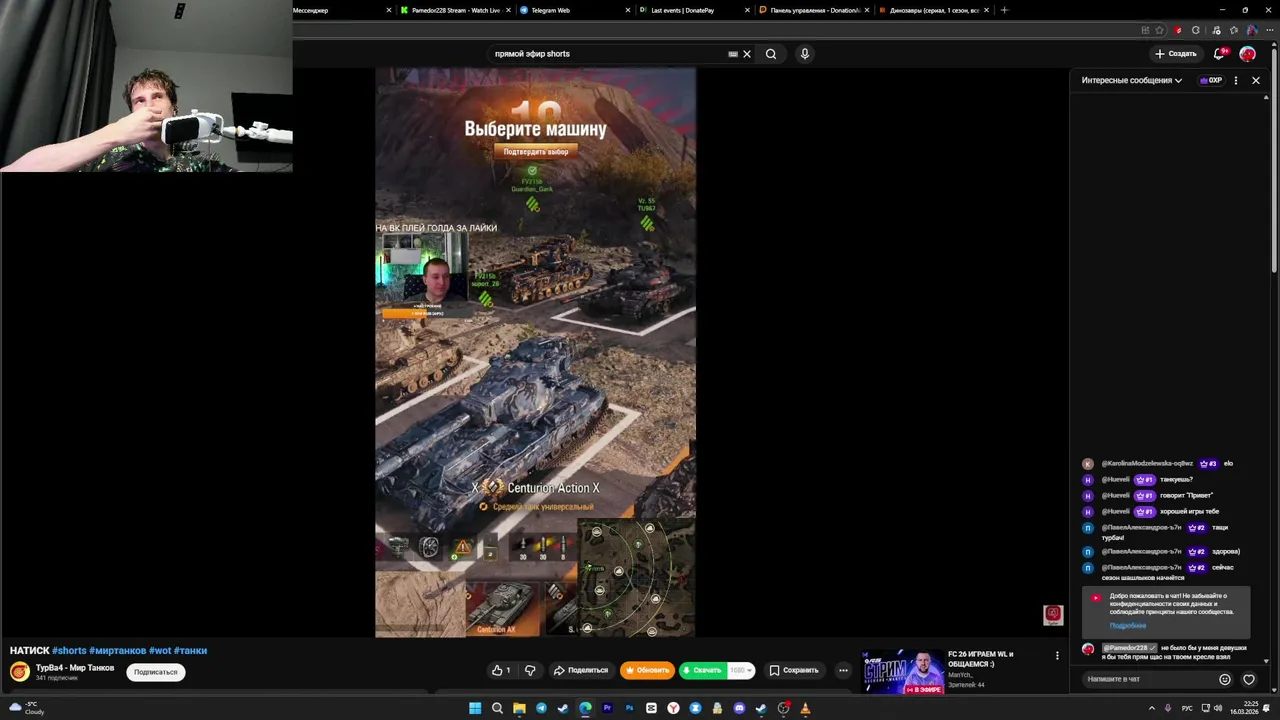Open FC 26 ИГРАЕМ WL stream thumbnail

(903, 672)
